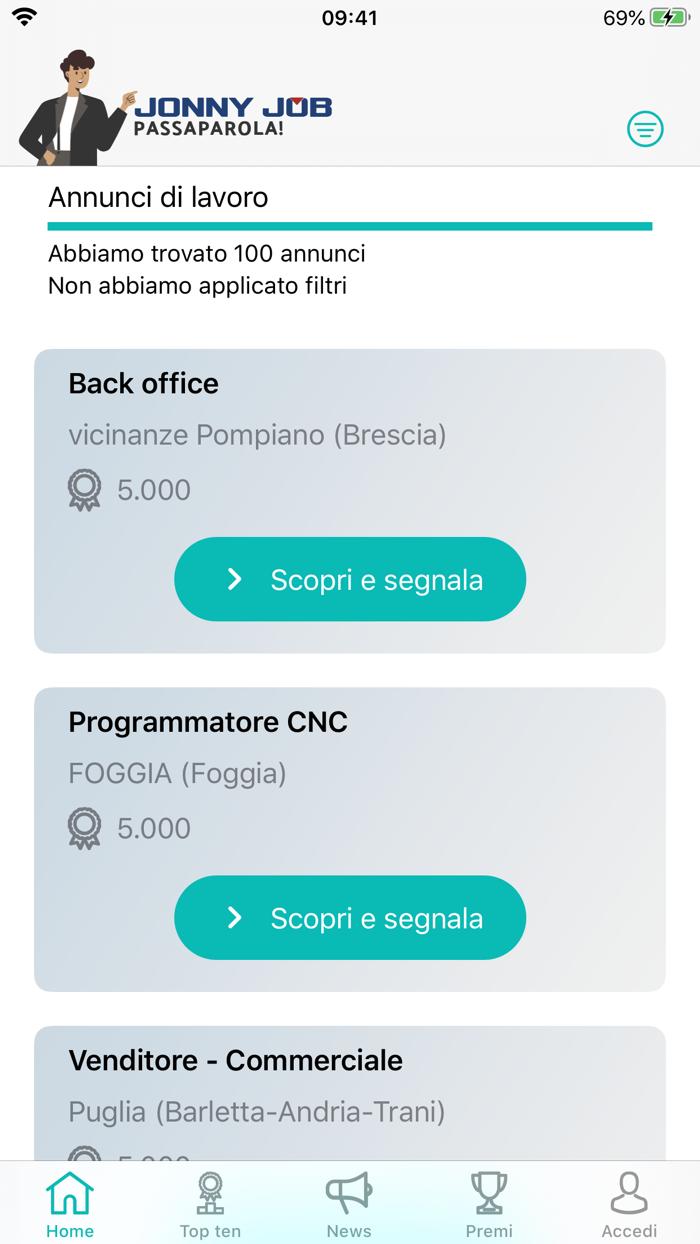Open the Programmatore CNC job title
Viewport: 700px width, 1244px height.
point(208,722)
